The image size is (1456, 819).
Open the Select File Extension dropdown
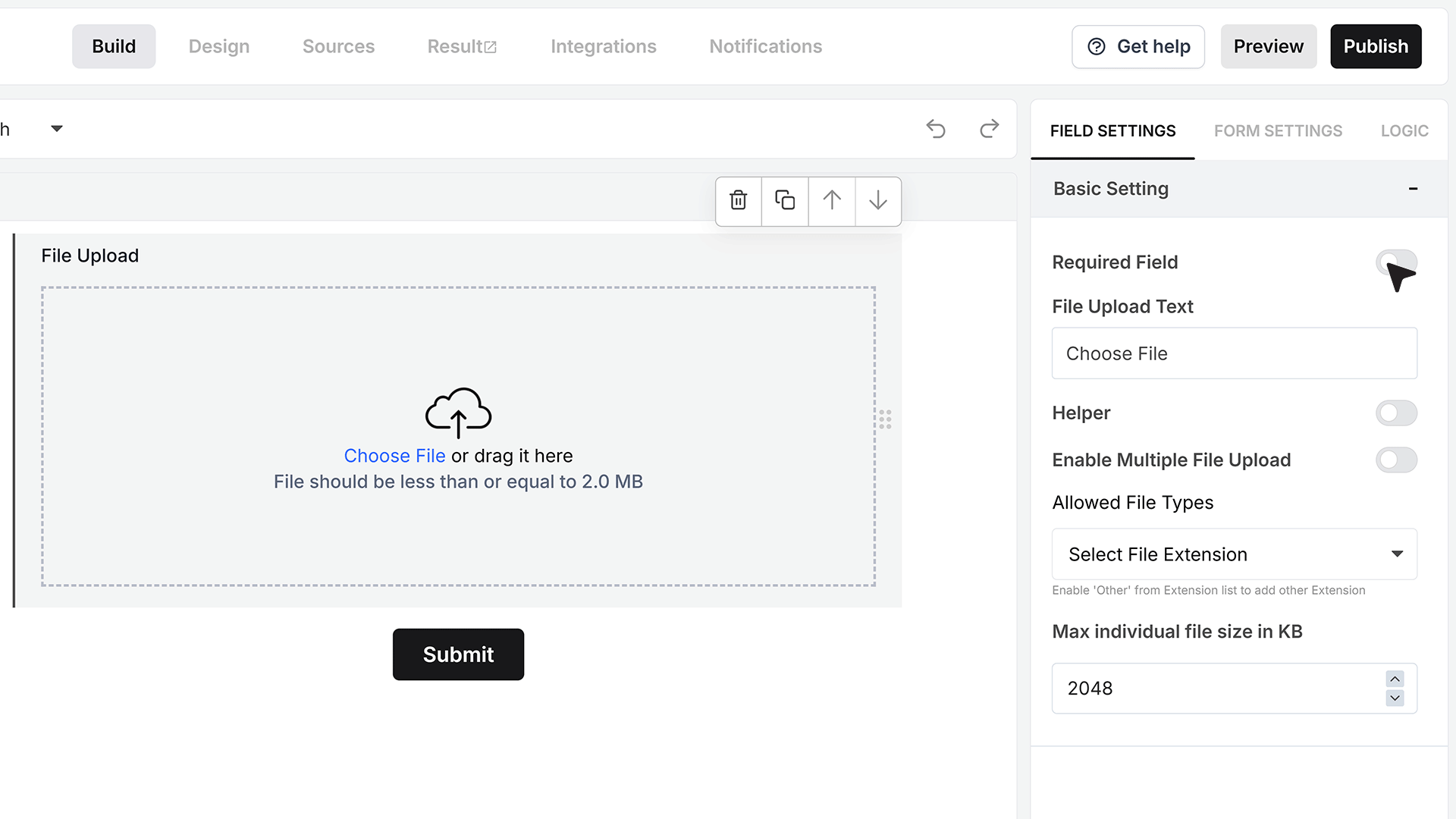[1234, 554]
